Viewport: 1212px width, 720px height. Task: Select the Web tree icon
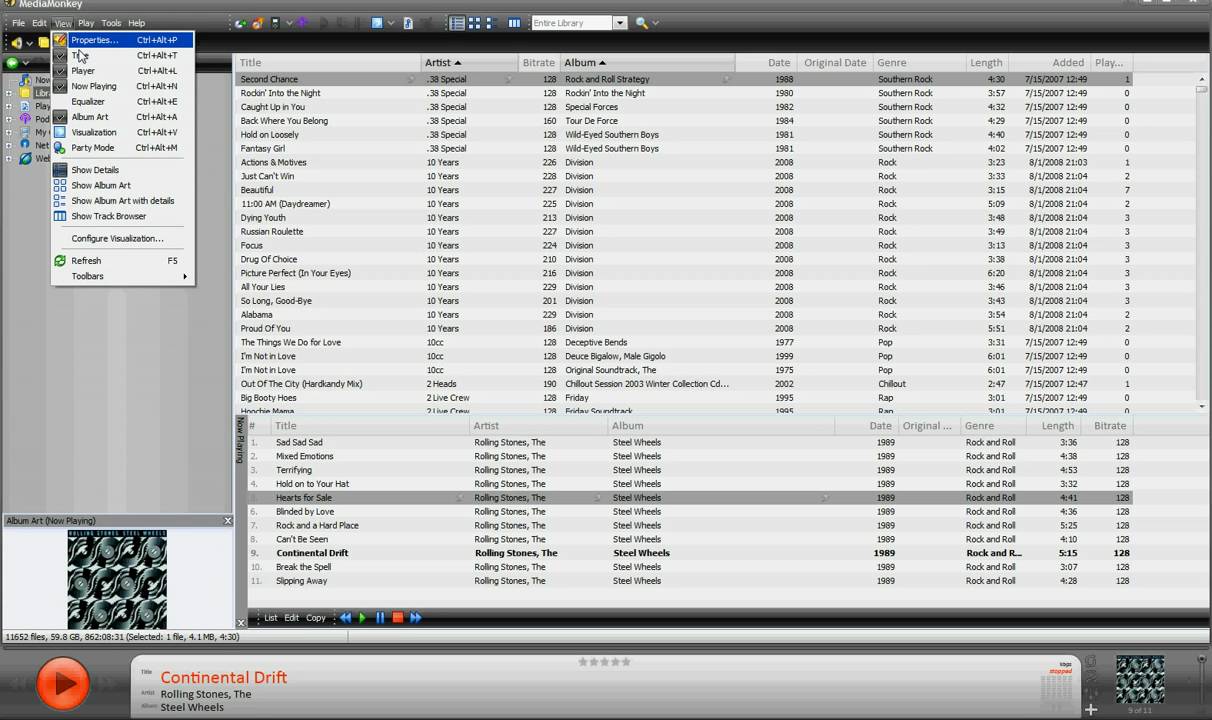pos(26,158)
